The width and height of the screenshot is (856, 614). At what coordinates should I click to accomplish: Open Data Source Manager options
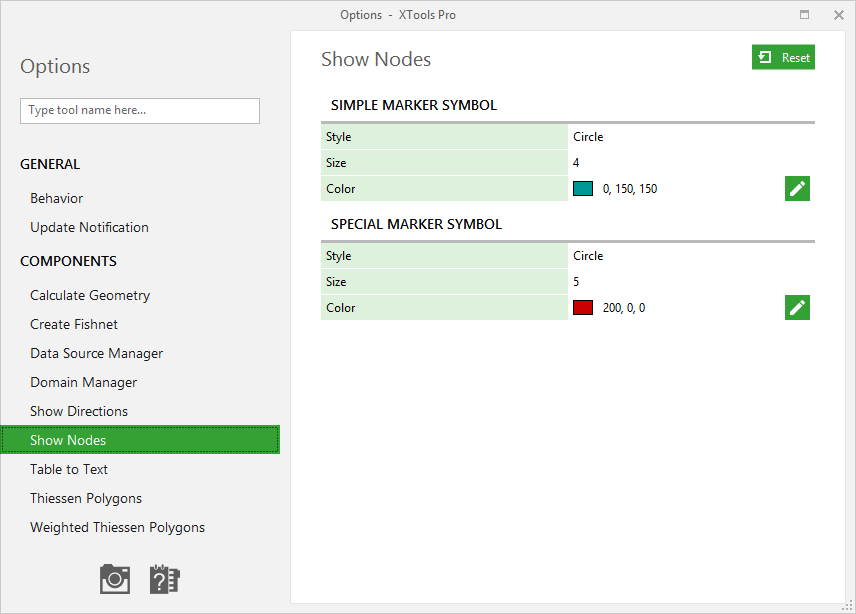click(97, 353)
